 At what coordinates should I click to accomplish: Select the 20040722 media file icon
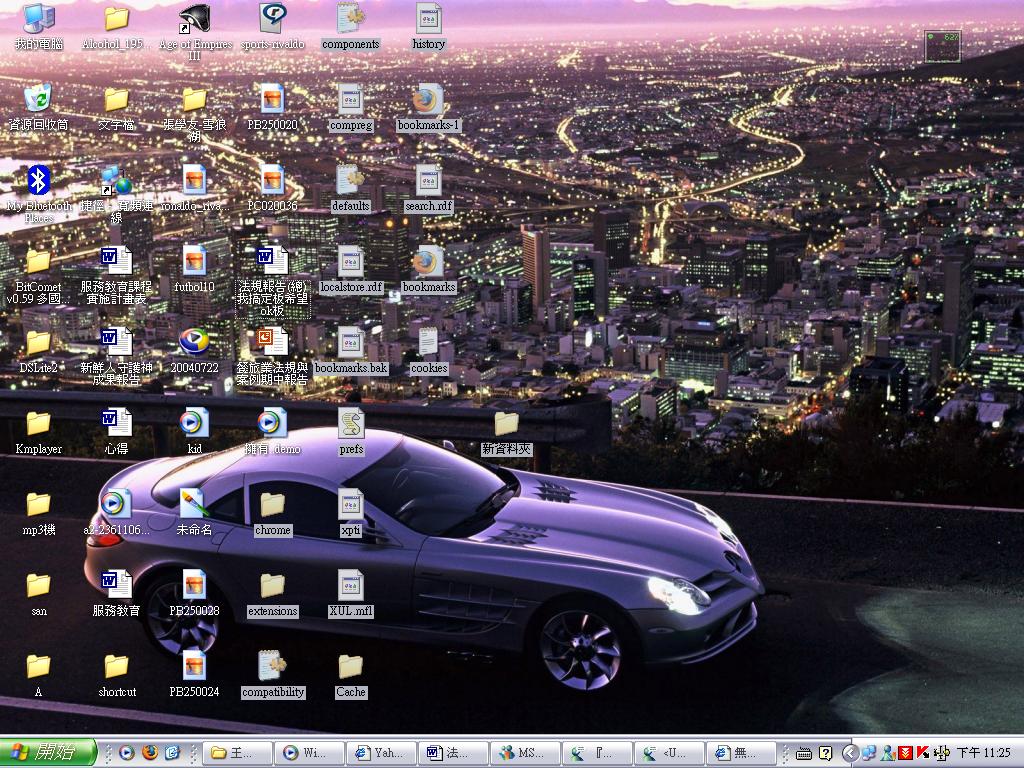point(194,343)
